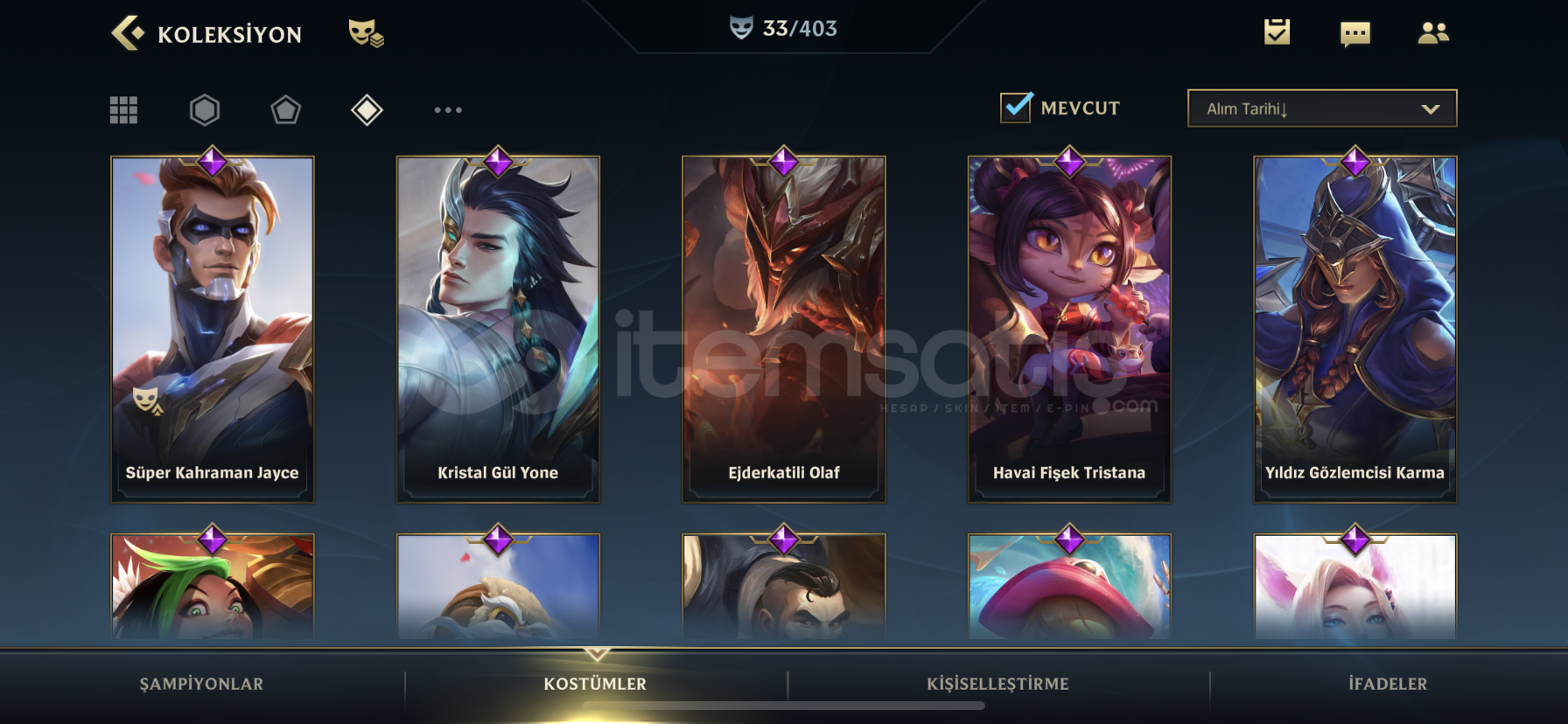Open the friends list icon

(1433, 33)
